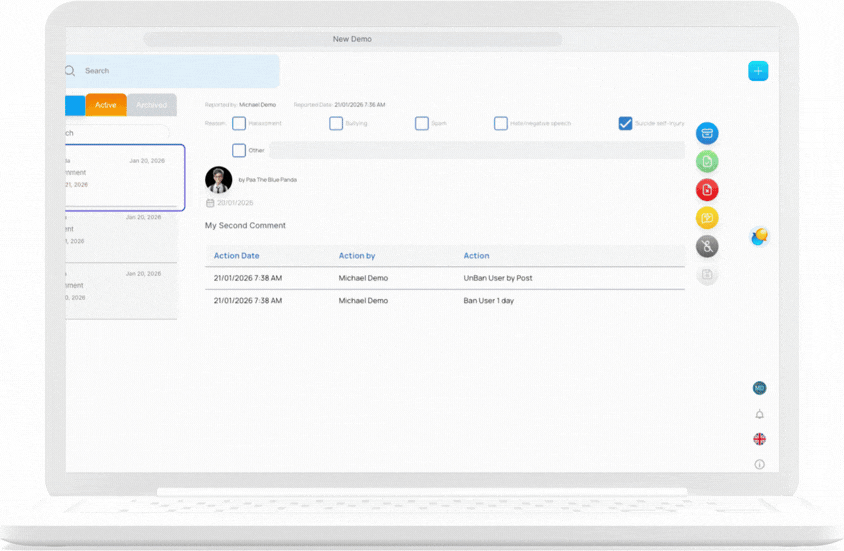The height and width of the screenshot is (551, 844).
Task: Click the yellow comment note button
Action: click(x=707, y=218)
